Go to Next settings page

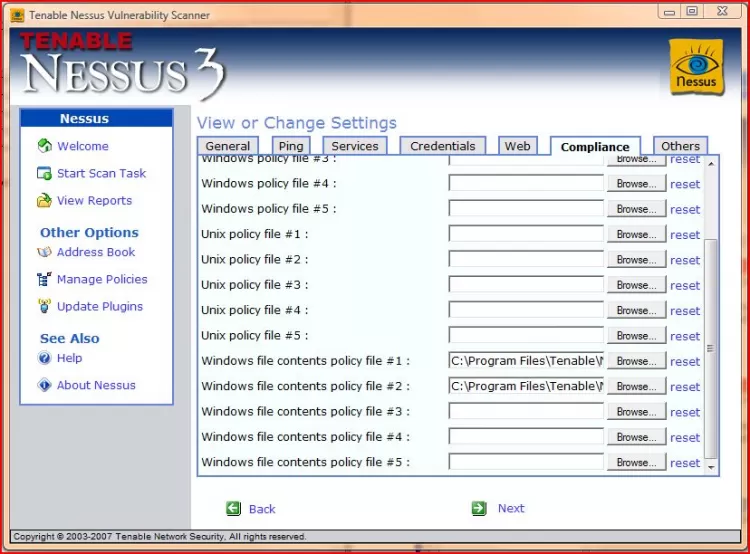click(511, 508)
